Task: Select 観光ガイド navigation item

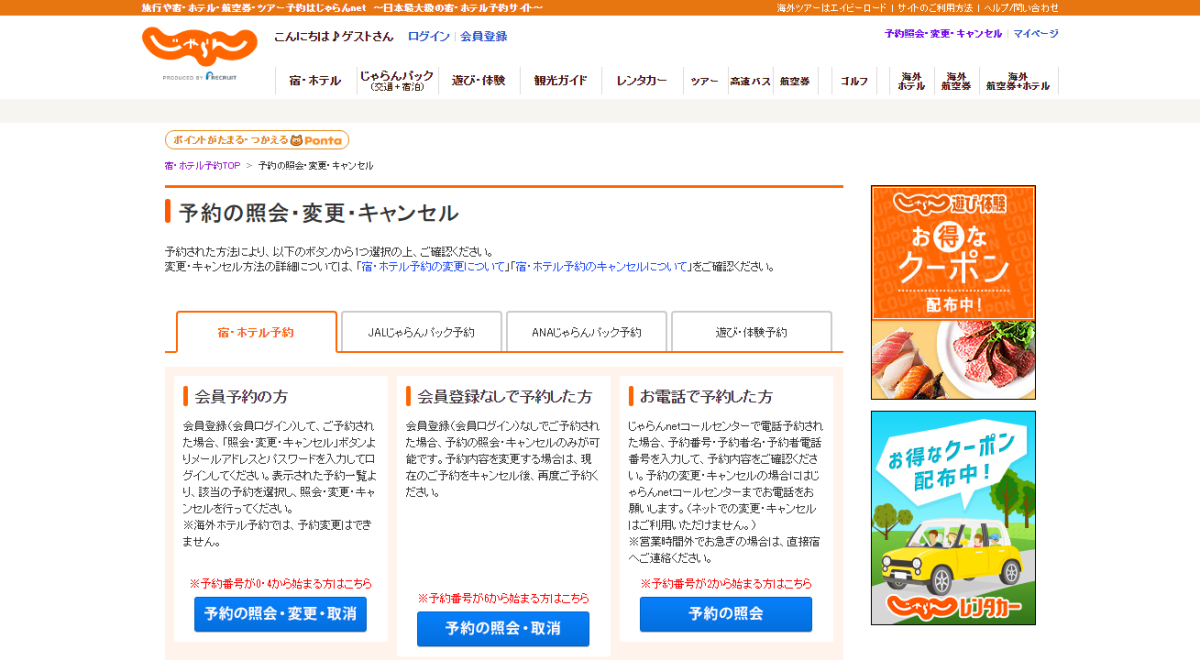Action: point(561,81)
